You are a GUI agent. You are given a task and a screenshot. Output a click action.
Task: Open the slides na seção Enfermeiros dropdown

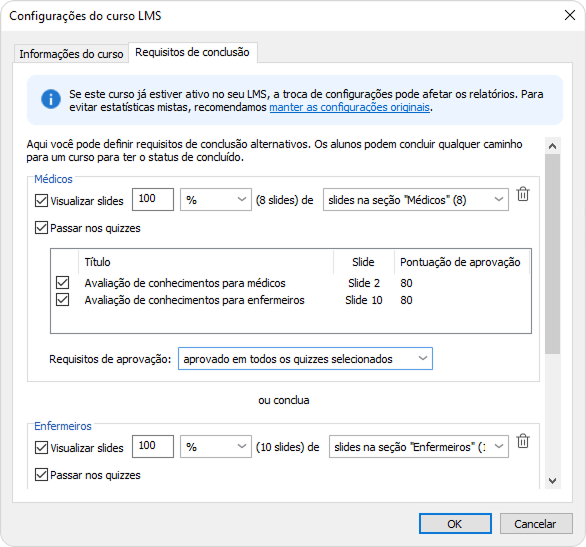coord(419,446)
